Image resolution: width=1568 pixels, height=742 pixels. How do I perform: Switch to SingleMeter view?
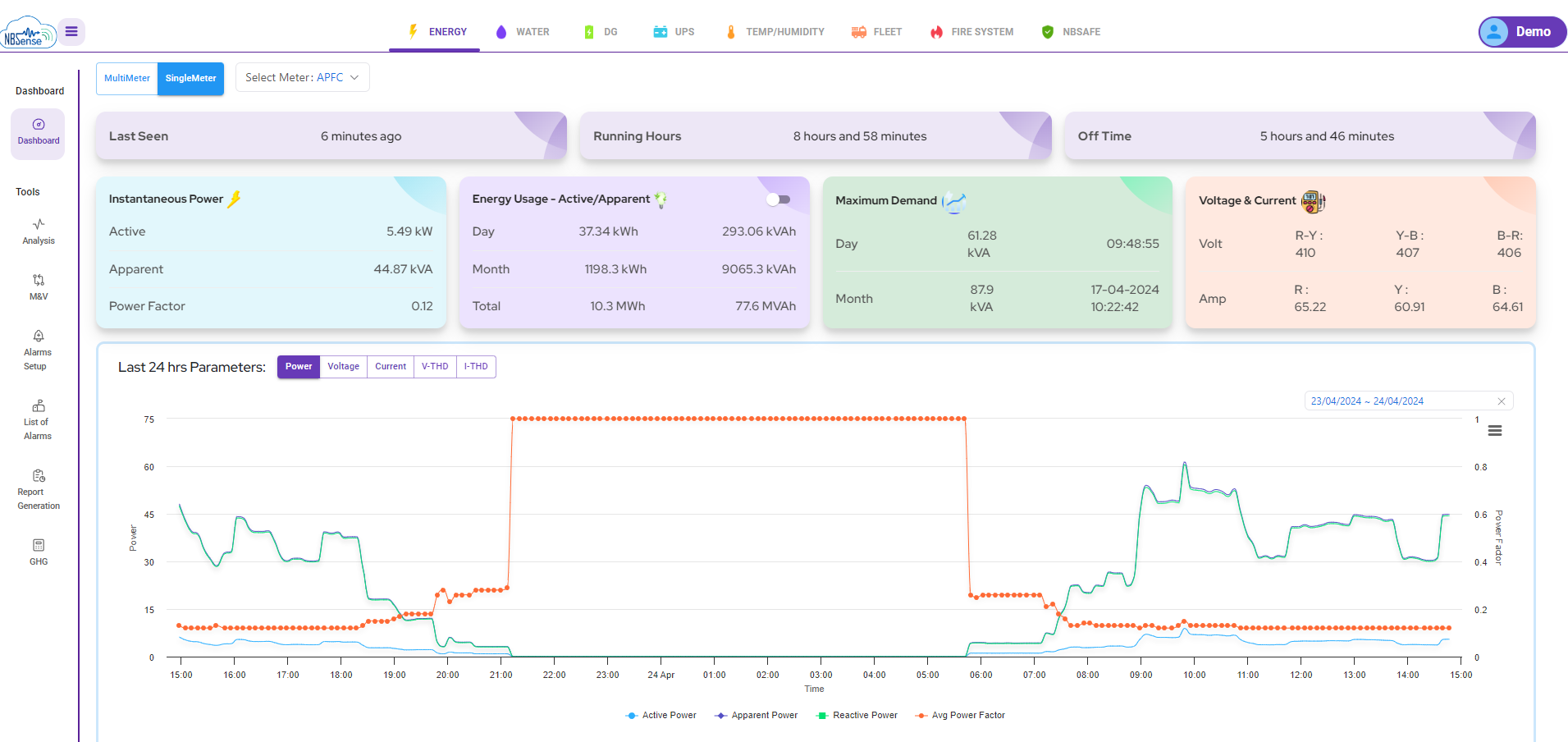tap(190, 79)
